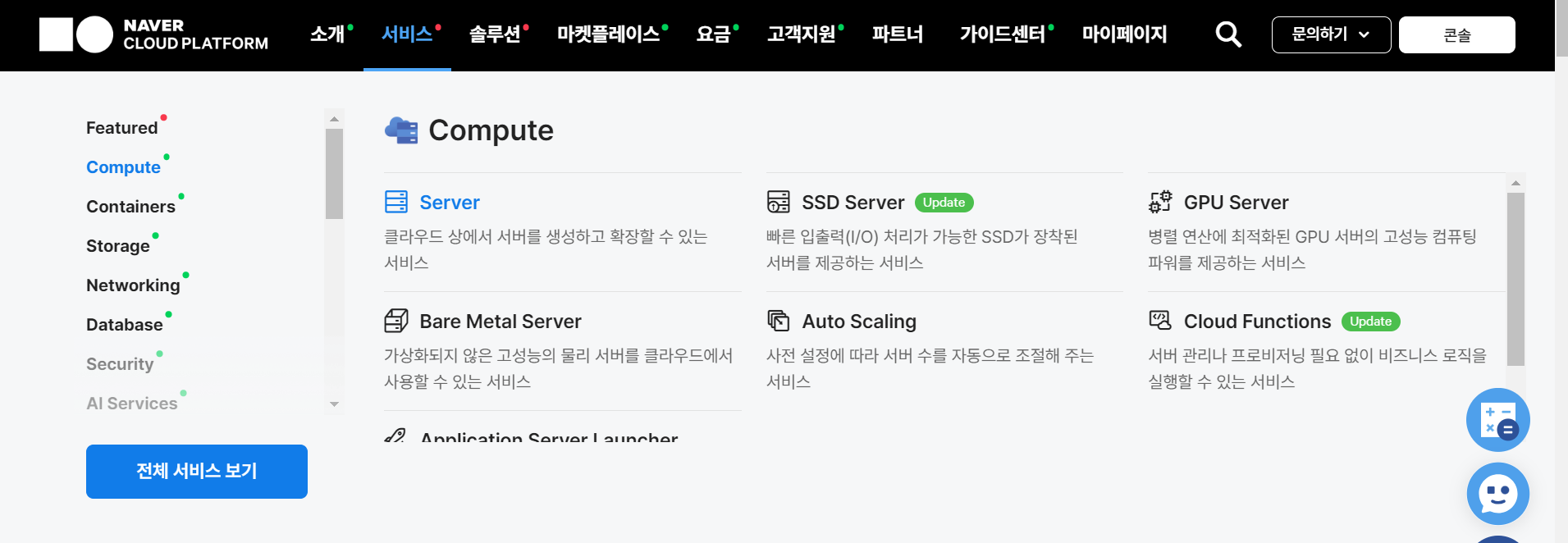The width and height of the screenshot is (1568, 543).
Task: Open the 서비스 menu
Action: click(407, 34)
